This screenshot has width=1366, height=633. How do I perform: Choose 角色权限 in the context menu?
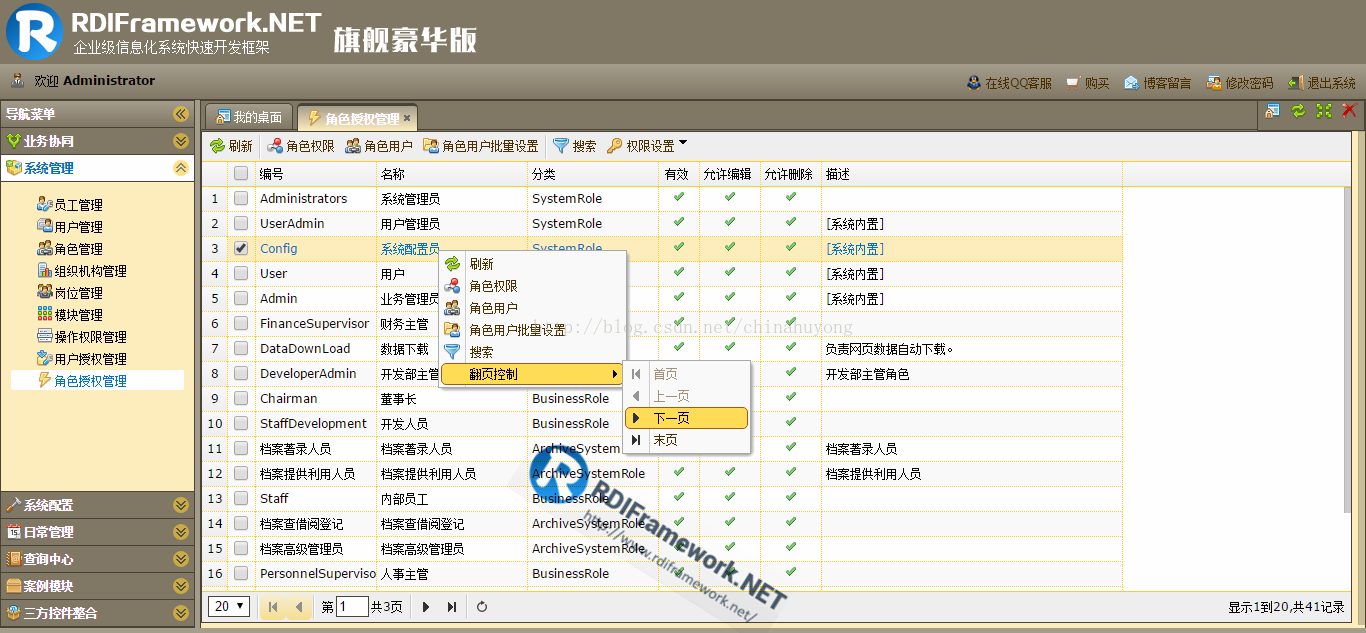coord(533,286)
